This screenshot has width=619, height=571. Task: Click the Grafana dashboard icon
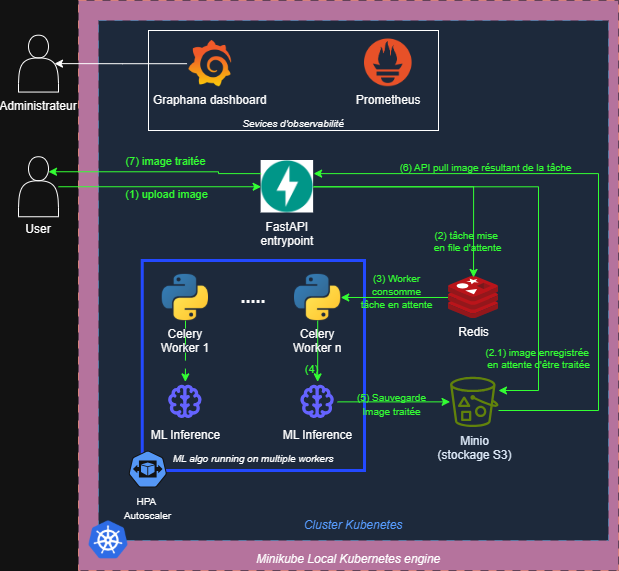tap(210, 63)
